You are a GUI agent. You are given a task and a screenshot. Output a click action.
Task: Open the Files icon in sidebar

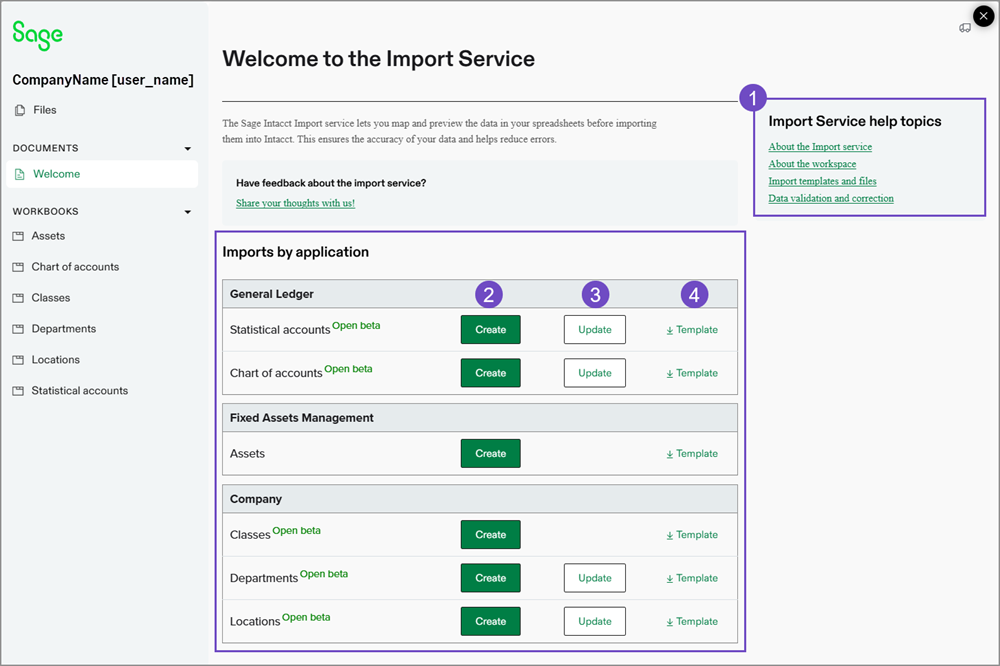coord(20,110)
